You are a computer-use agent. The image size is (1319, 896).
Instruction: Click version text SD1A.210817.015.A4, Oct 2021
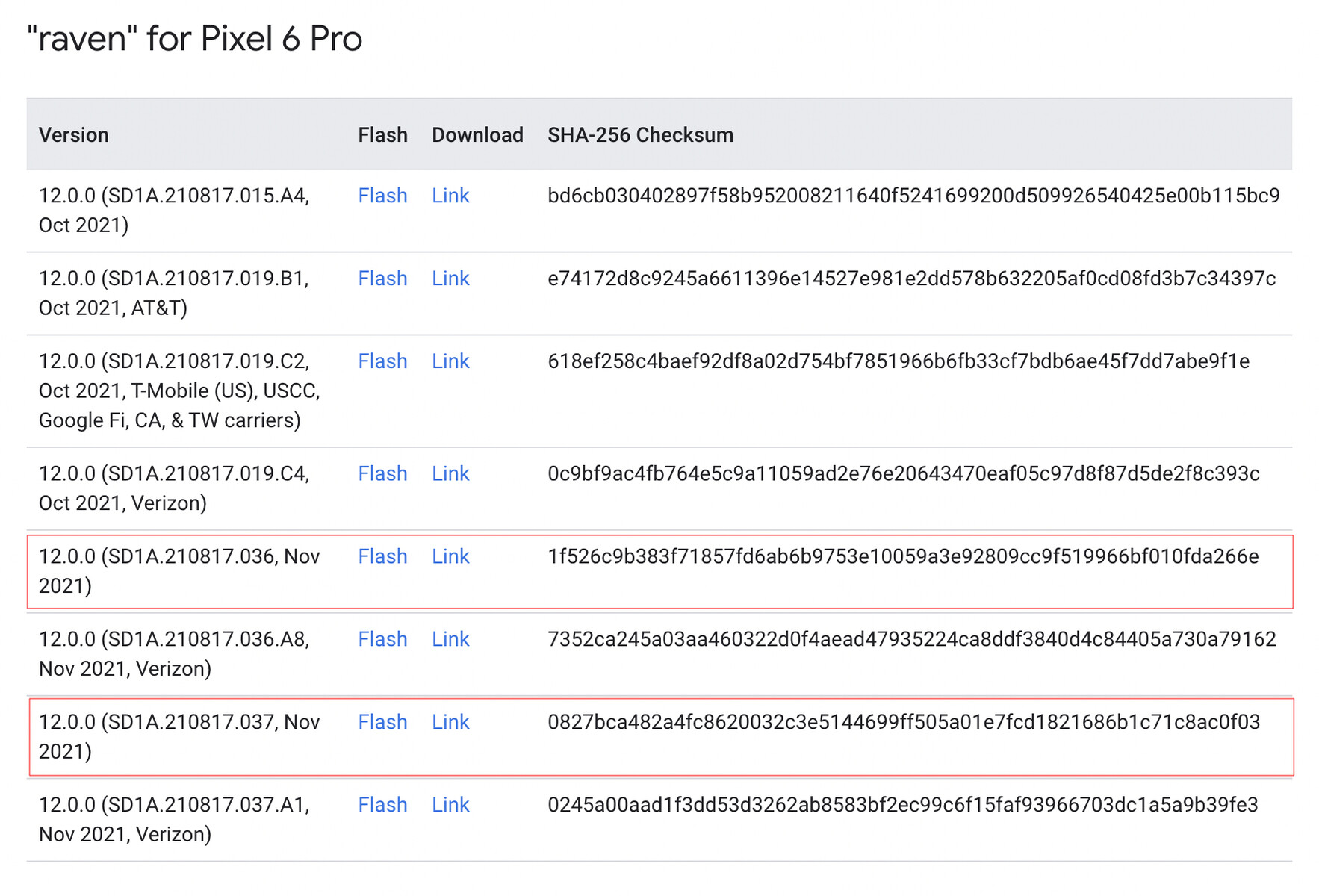click(x=174, y=211)
